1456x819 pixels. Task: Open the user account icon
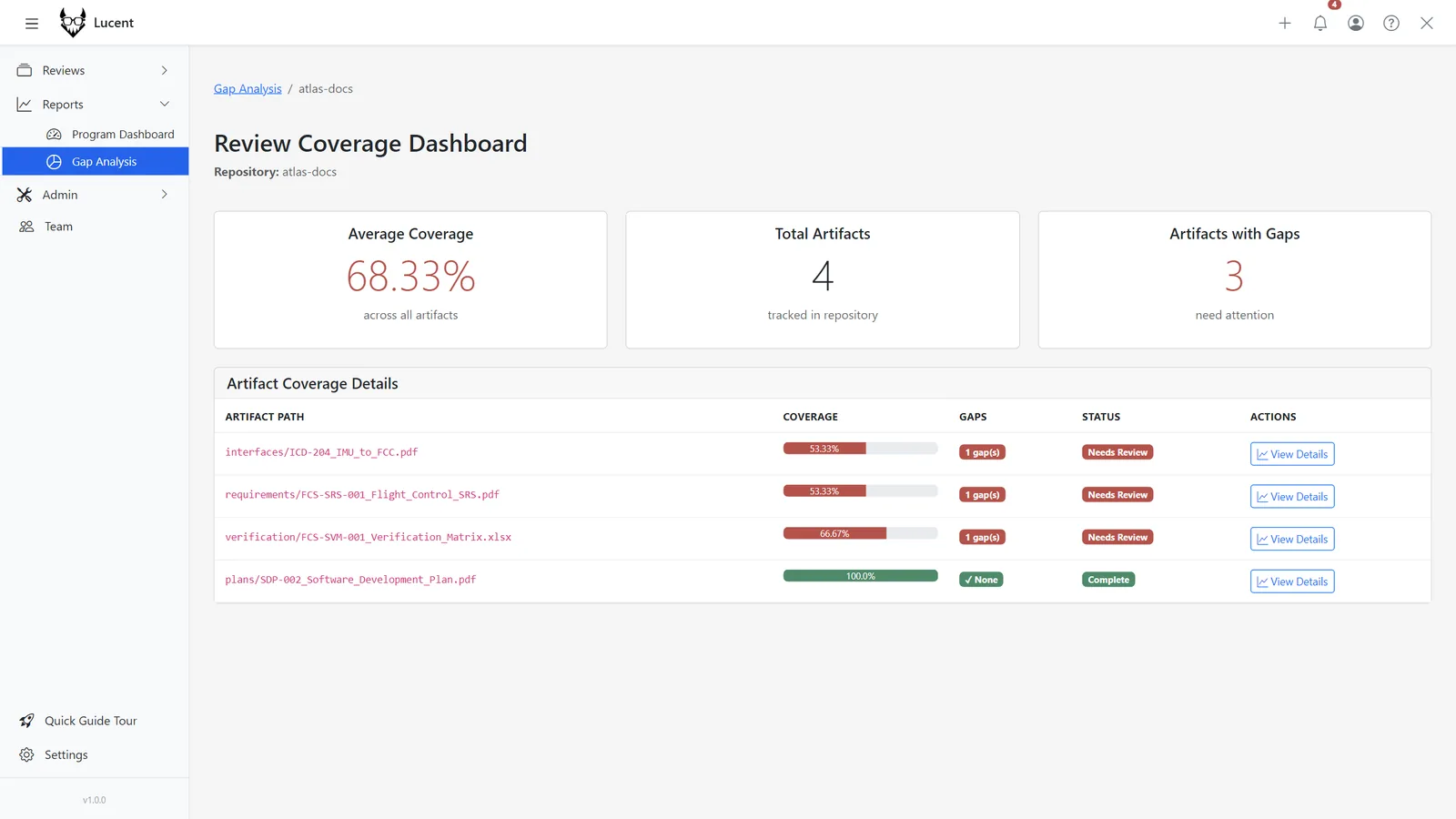pos(1356,24)
